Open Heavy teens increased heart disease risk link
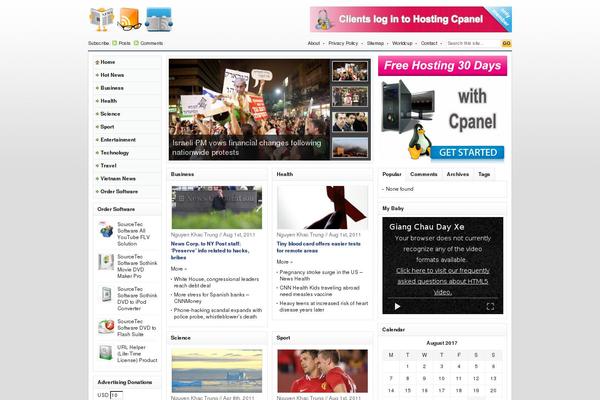Viewport: 600px width, 400px height. tap(324, 307)
